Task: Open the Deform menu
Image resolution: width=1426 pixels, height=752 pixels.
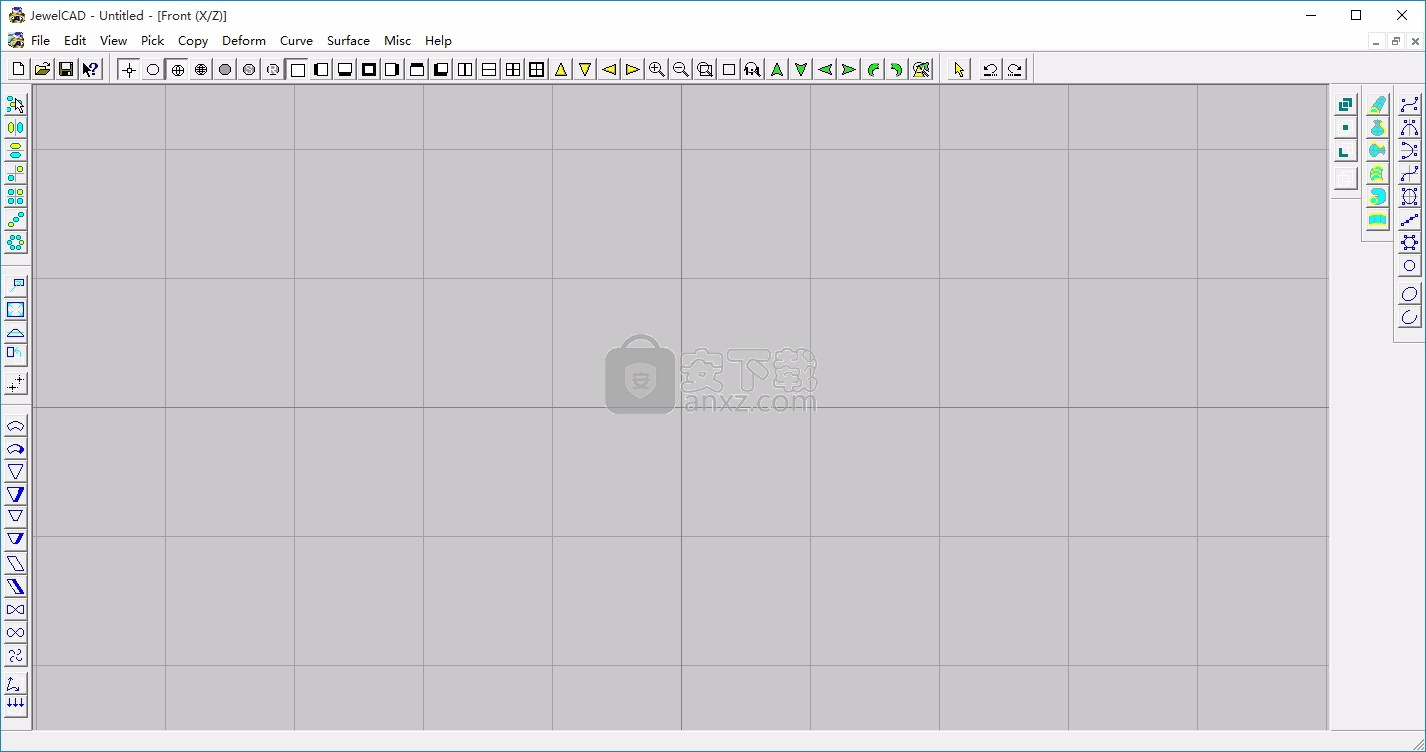Action: coord(244,41)
